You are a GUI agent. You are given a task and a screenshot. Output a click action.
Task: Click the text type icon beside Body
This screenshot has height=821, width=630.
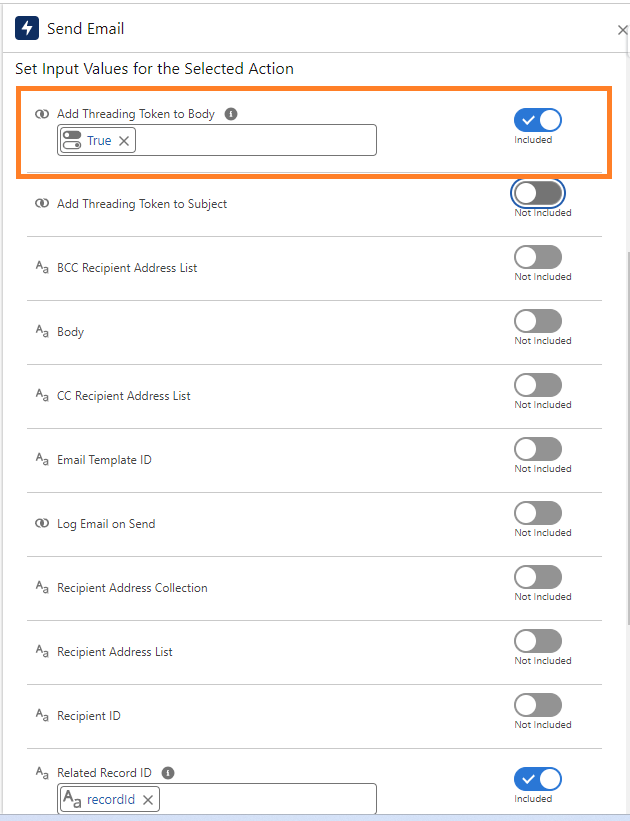coord(42,331)
